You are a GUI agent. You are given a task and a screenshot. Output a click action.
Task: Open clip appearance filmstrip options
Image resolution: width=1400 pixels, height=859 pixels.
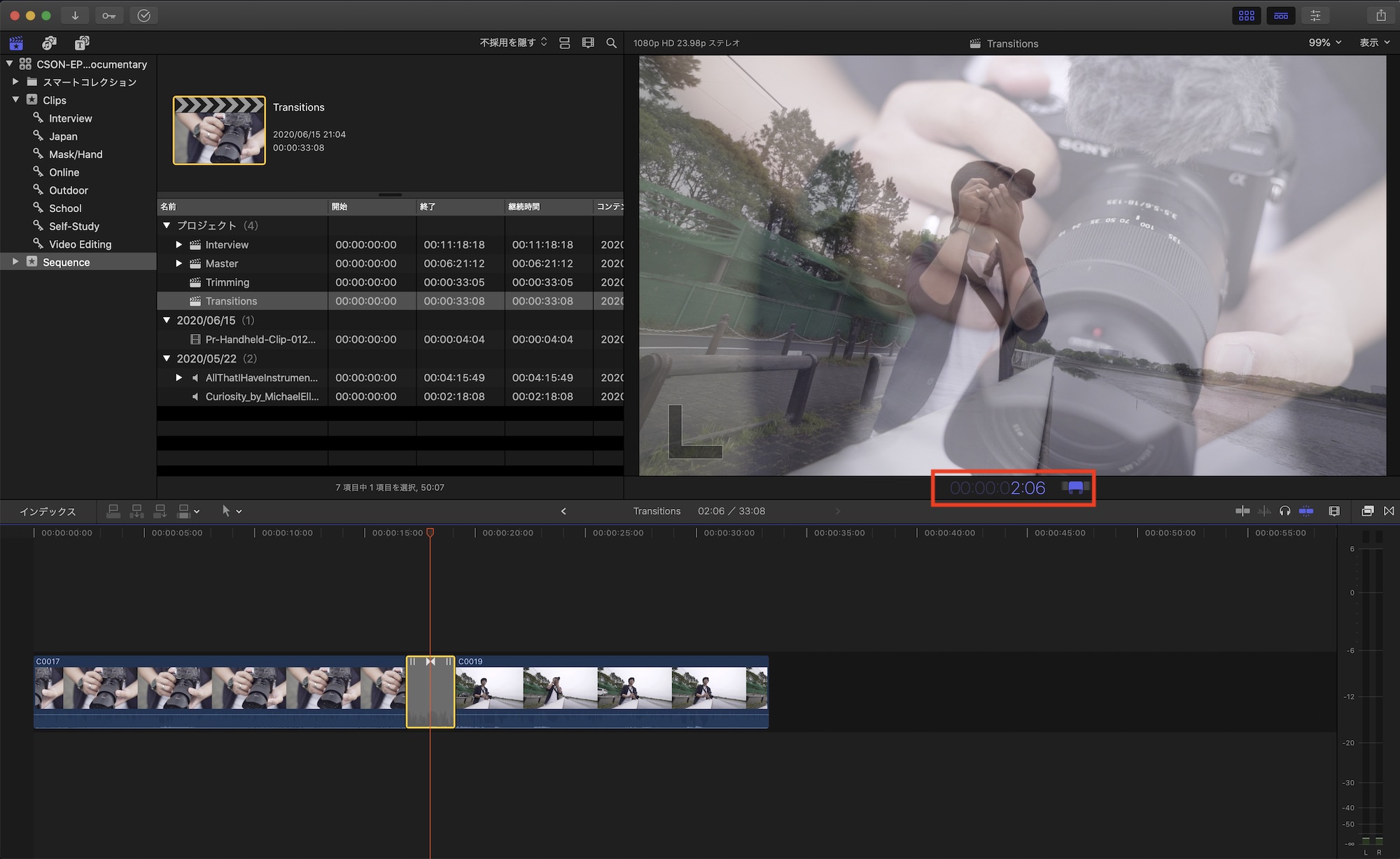pos(1334,511)
